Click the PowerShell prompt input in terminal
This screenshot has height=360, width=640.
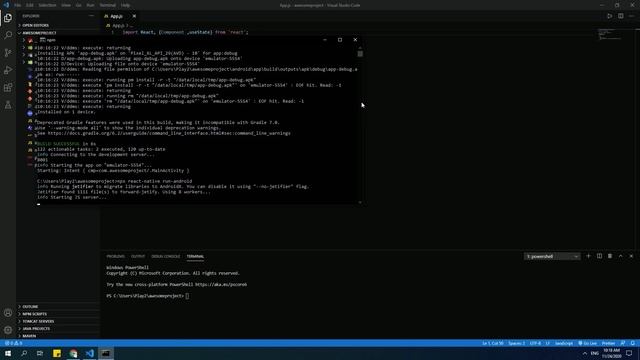(187, 296)
